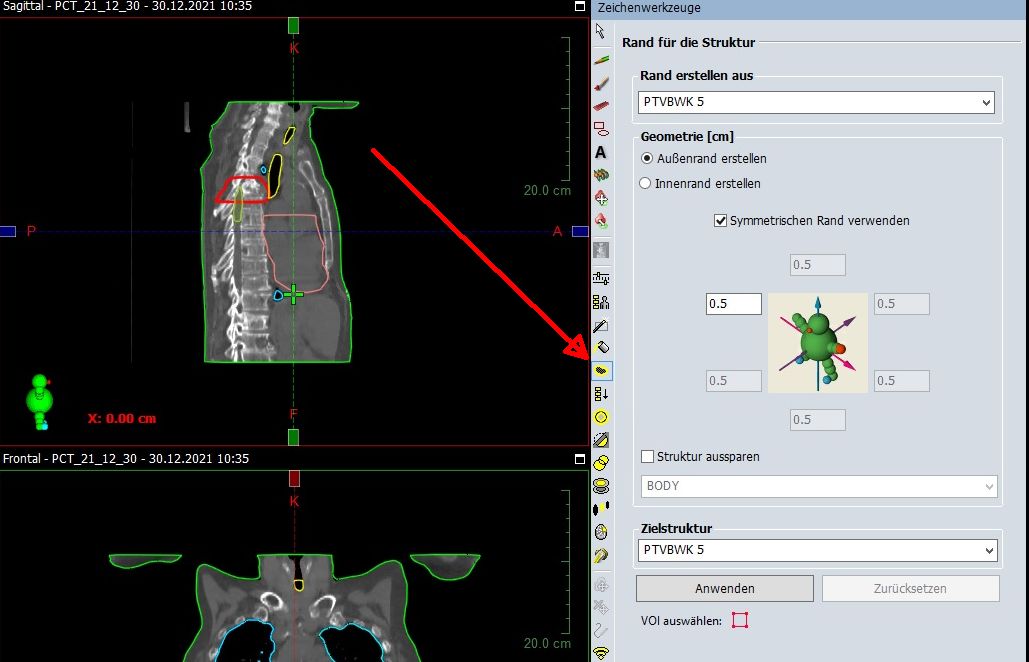Click the 'VOI auswählen' red square icon
Screen dimensions: 1029x662
739,621
